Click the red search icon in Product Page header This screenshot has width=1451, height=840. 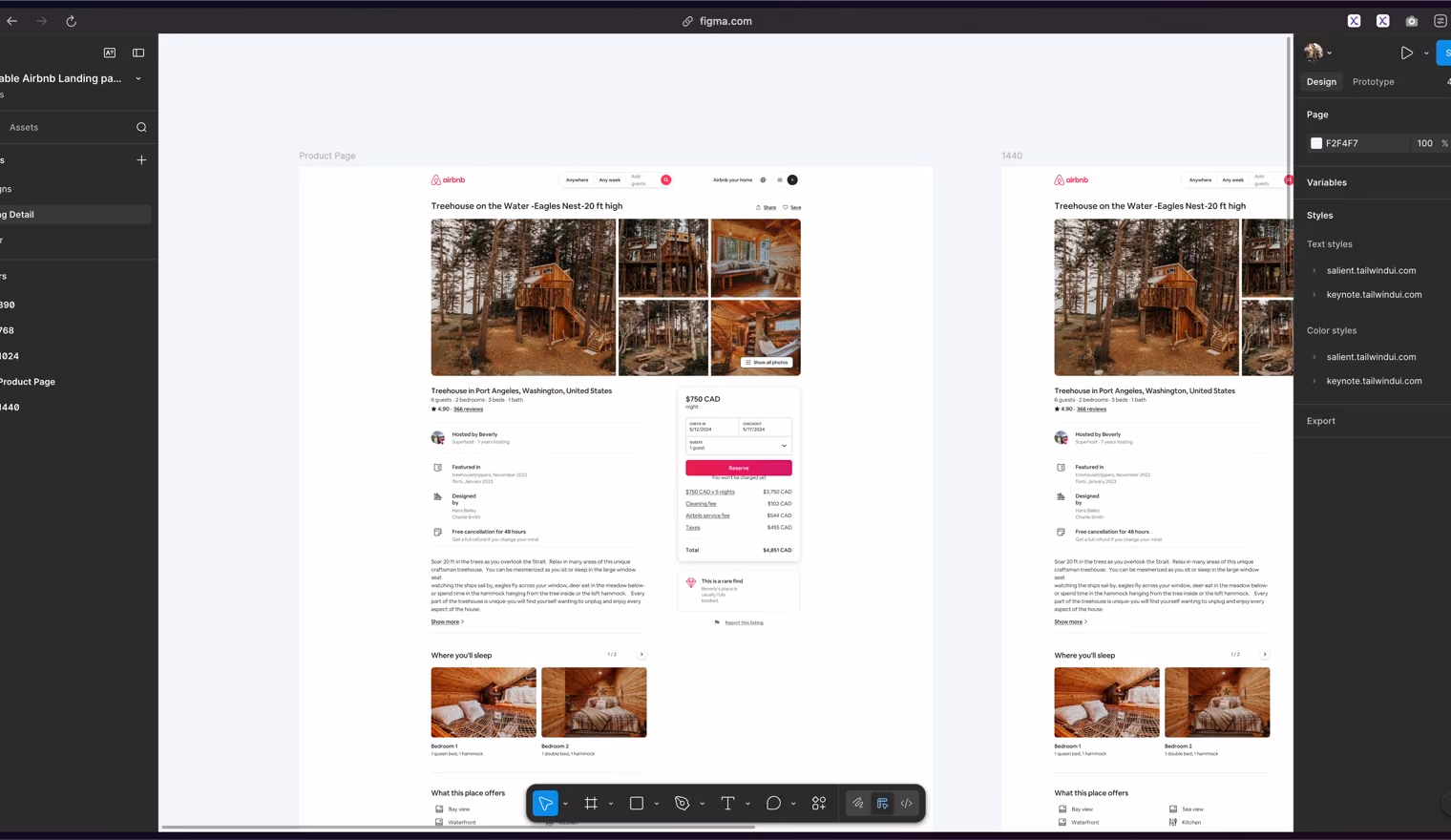tap(666, 179)
